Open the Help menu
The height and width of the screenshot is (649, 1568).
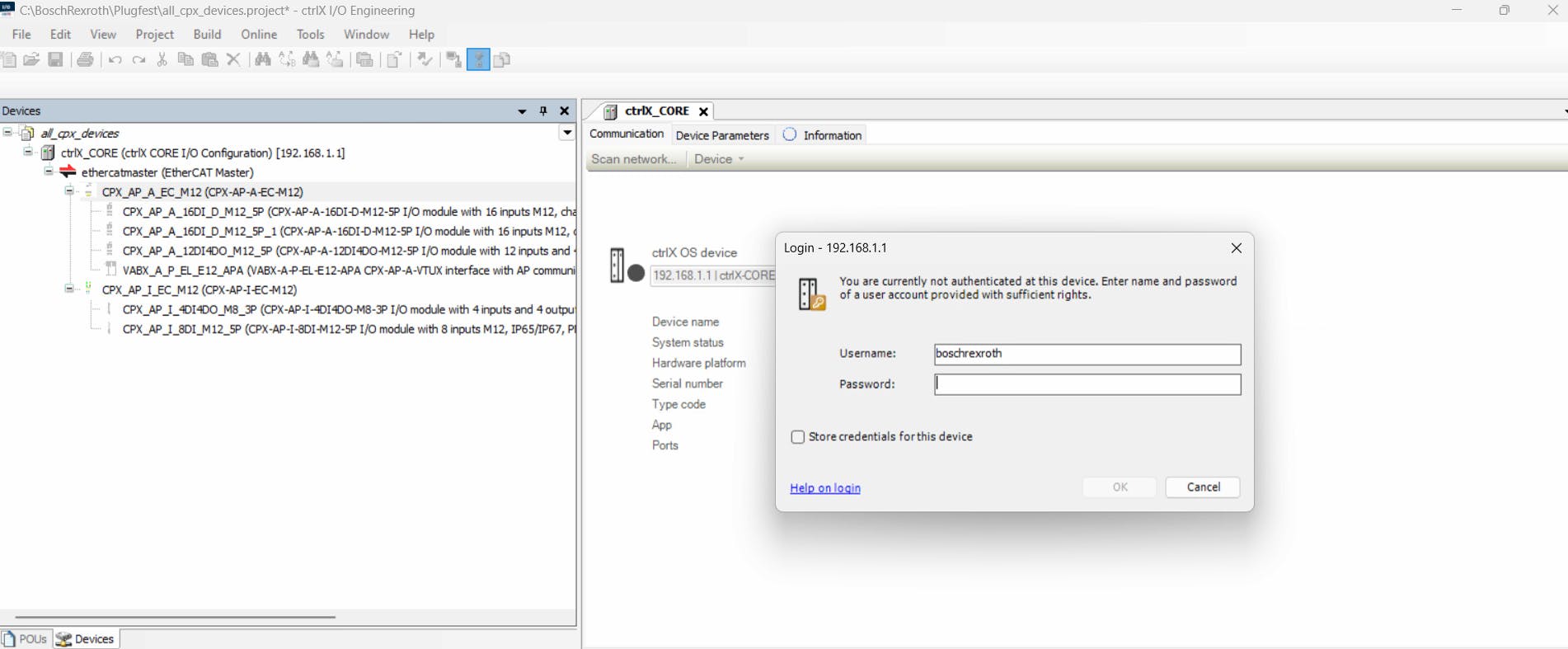coord(421,34)
